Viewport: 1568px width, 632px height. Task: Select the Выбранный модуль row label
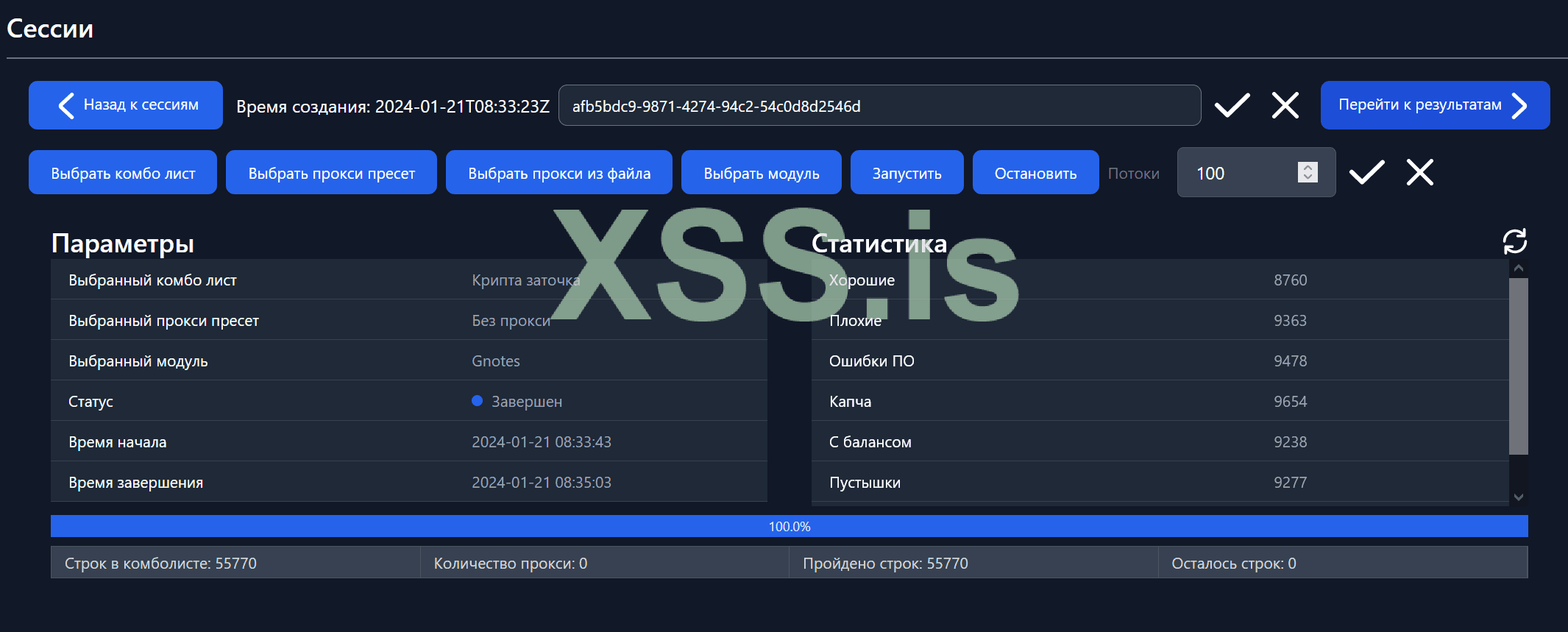coord(138,361)
